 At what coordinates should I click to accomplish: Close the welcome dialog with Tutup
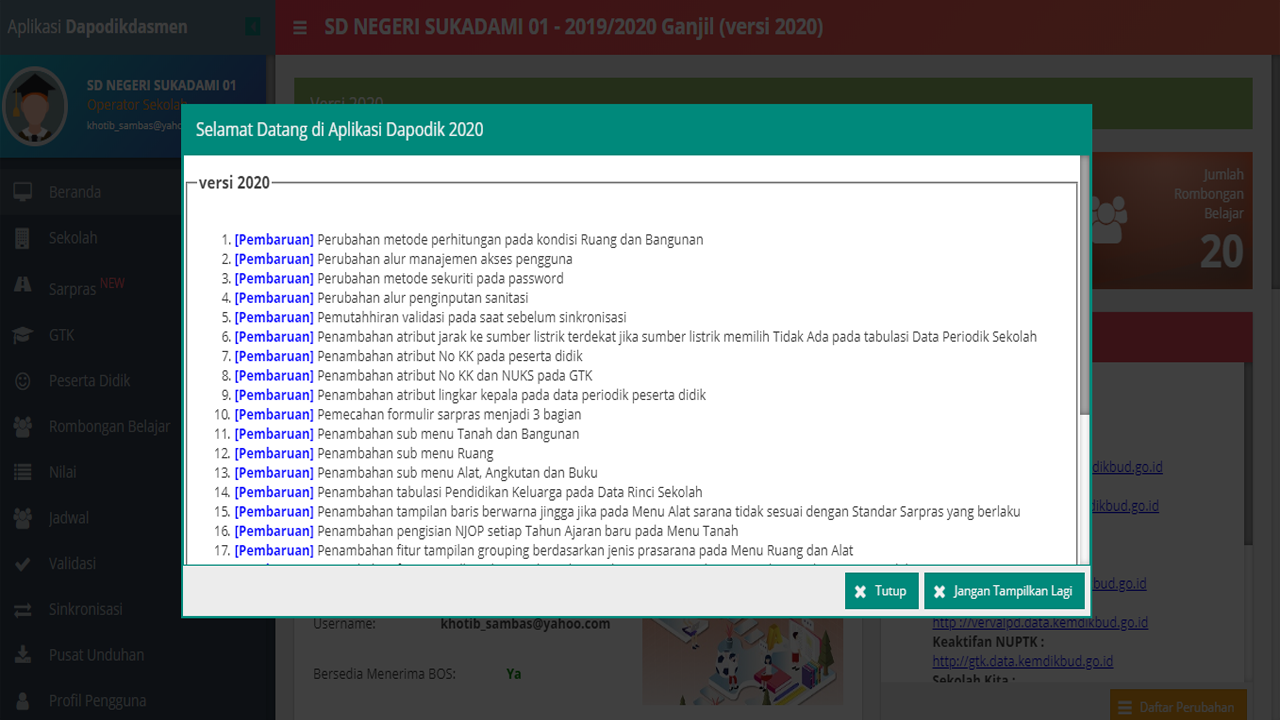pos(881,591)
